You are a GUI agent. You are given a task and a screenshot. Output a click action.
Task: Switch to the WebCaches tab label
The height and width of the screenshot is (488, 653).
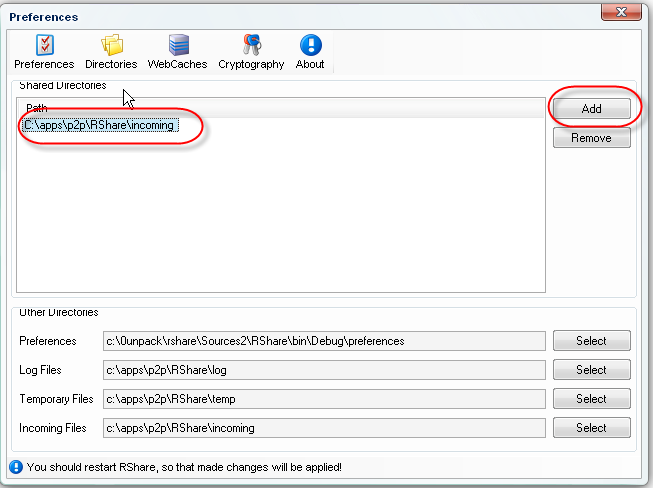[x=177, y=64]
